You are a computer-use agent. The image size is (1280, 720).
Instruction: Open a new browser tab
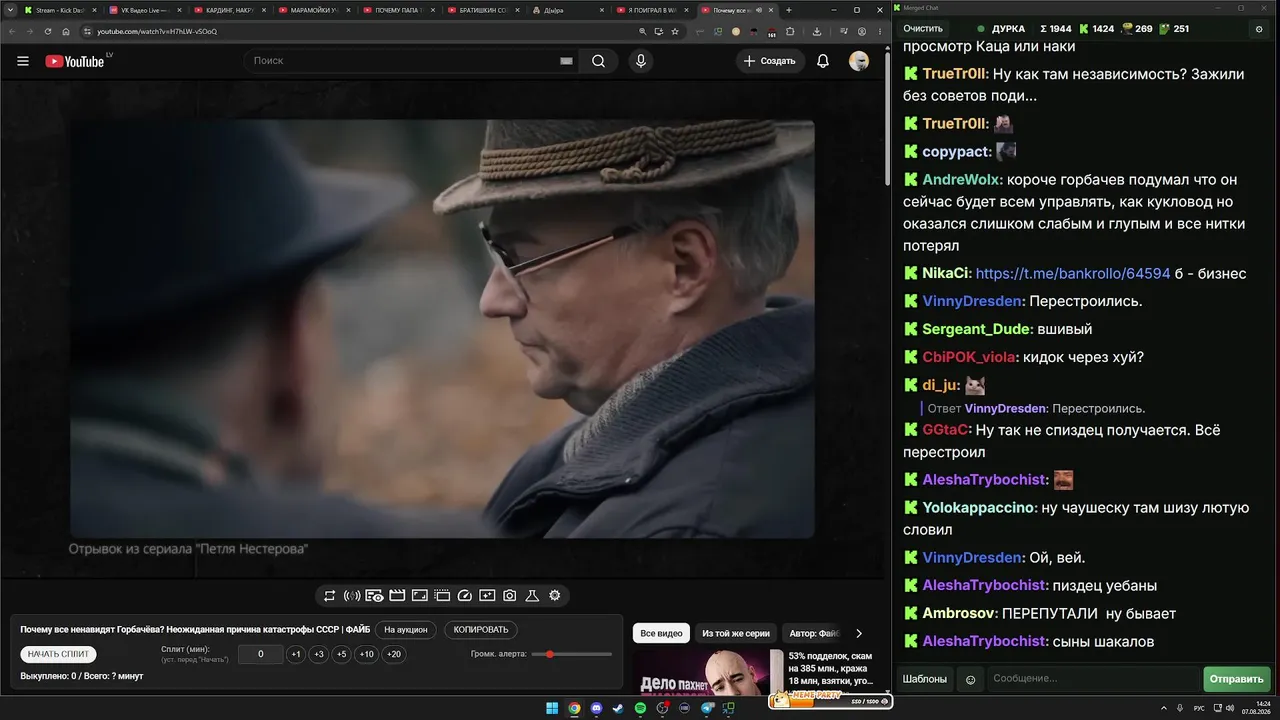point(789,10)
